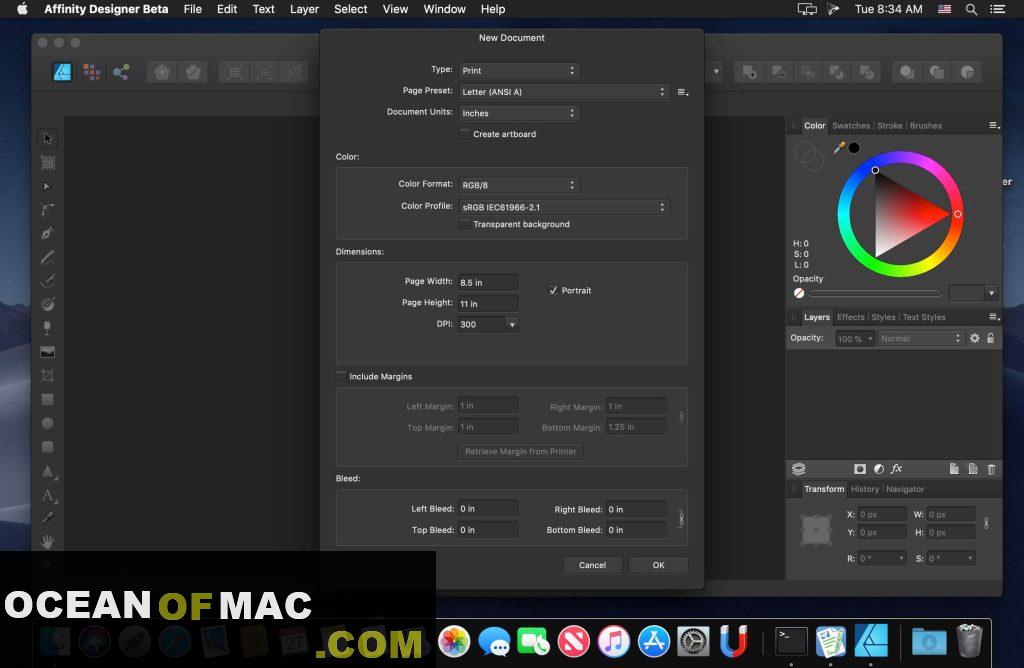
Task: Click the Delete Layer trash icon
Action: point(991,469)
